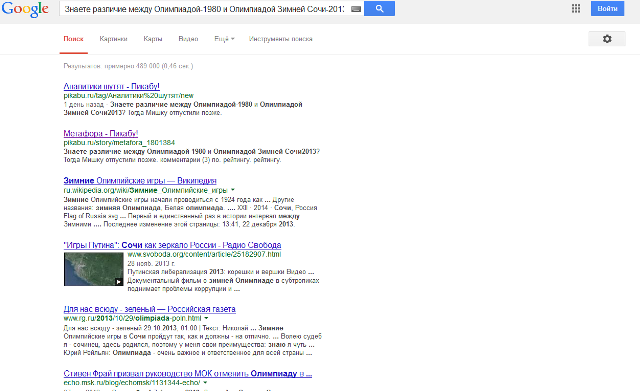Play the video thumbnail of the Sochi map

(93, 269)
